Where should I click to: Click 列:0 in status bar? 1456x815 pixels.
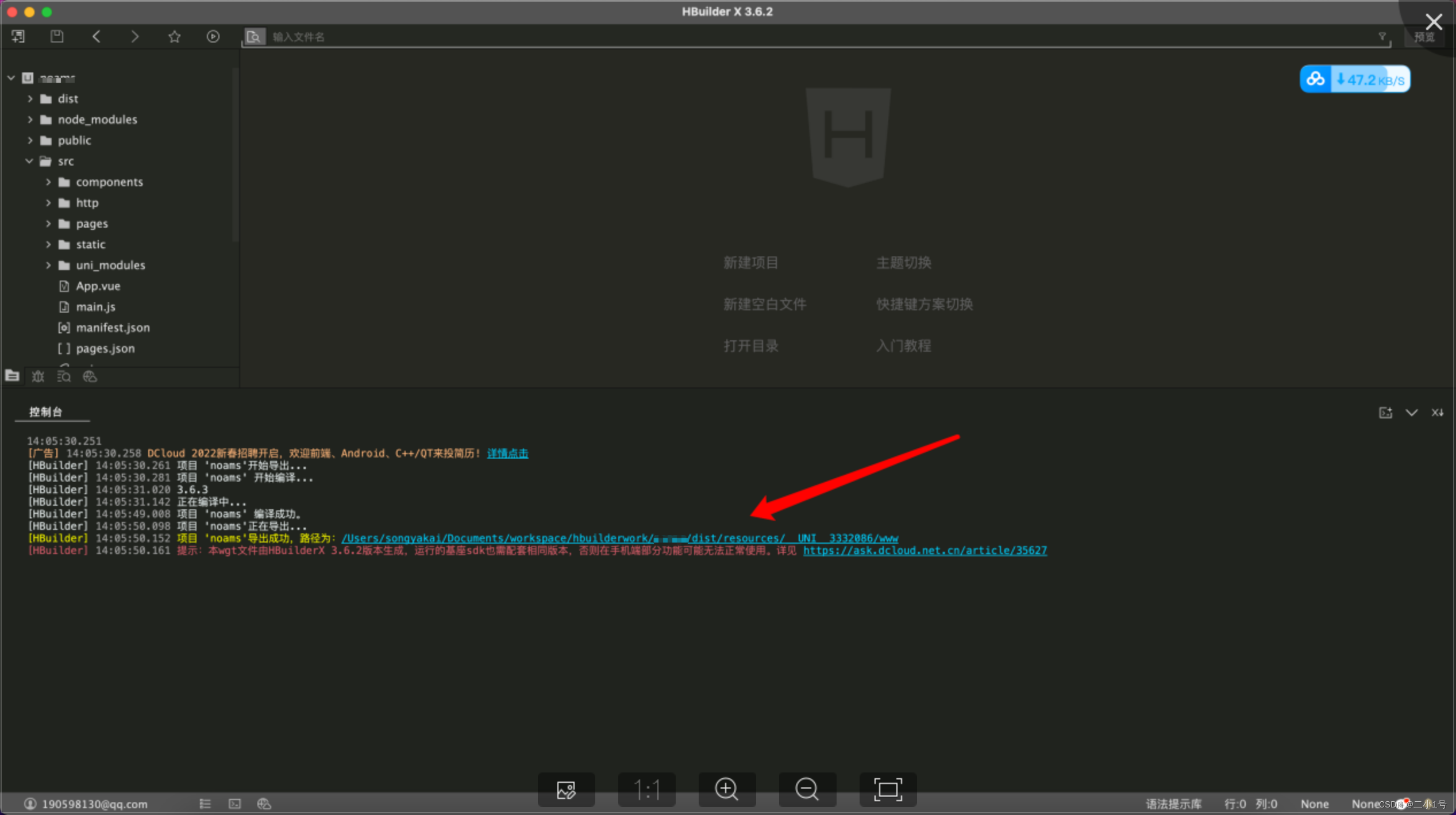pos(1266,804)
